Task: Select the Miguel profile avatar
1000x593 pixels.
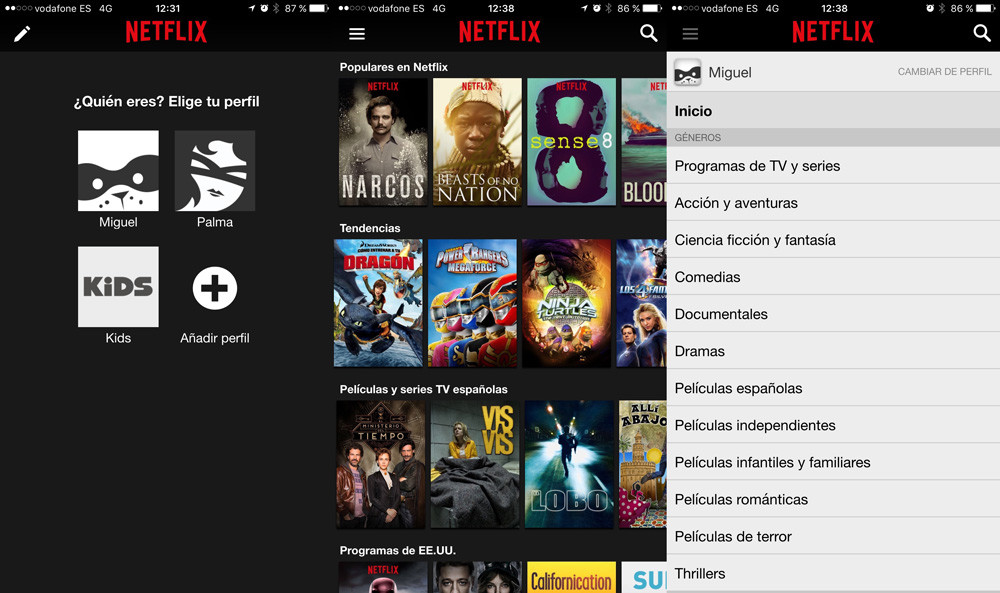Action: tap(118, 171)
